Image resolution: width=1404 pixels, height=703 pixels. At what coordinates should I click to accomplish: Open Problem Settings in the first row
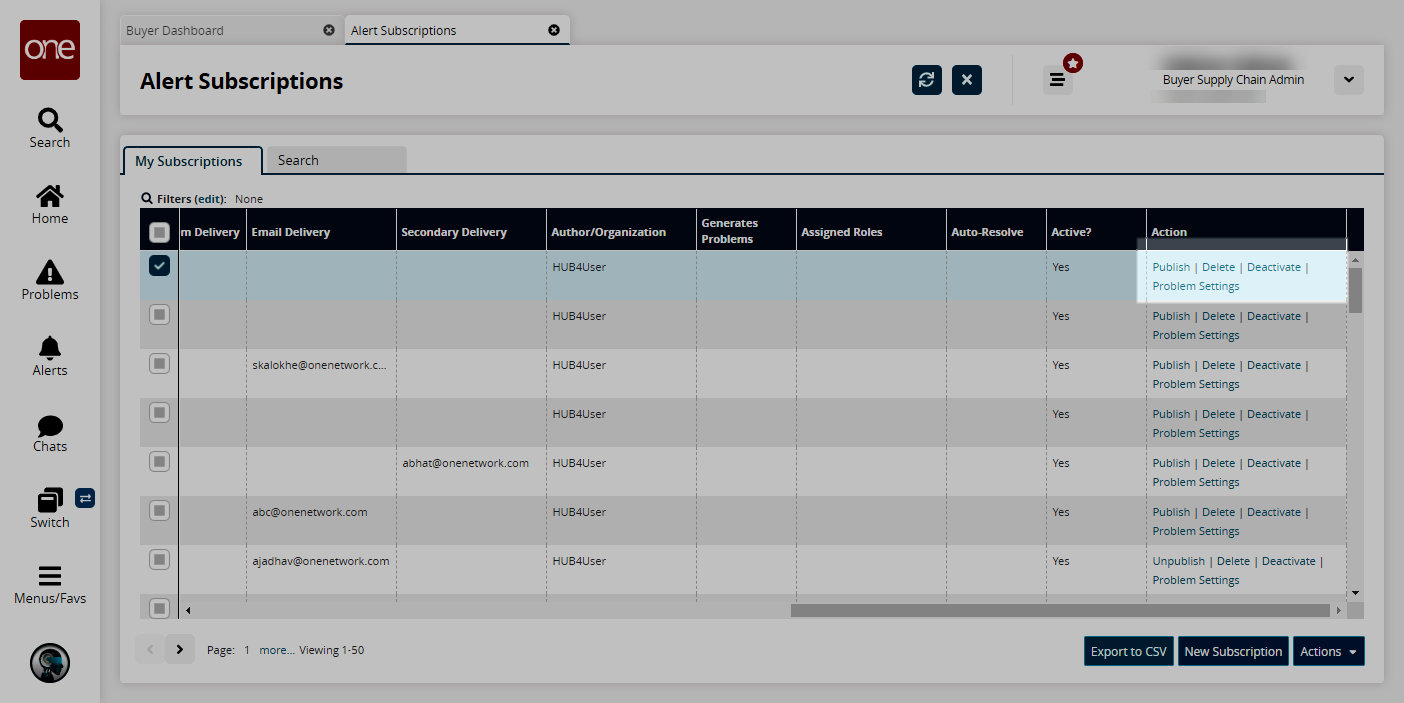coord(1196,286)
